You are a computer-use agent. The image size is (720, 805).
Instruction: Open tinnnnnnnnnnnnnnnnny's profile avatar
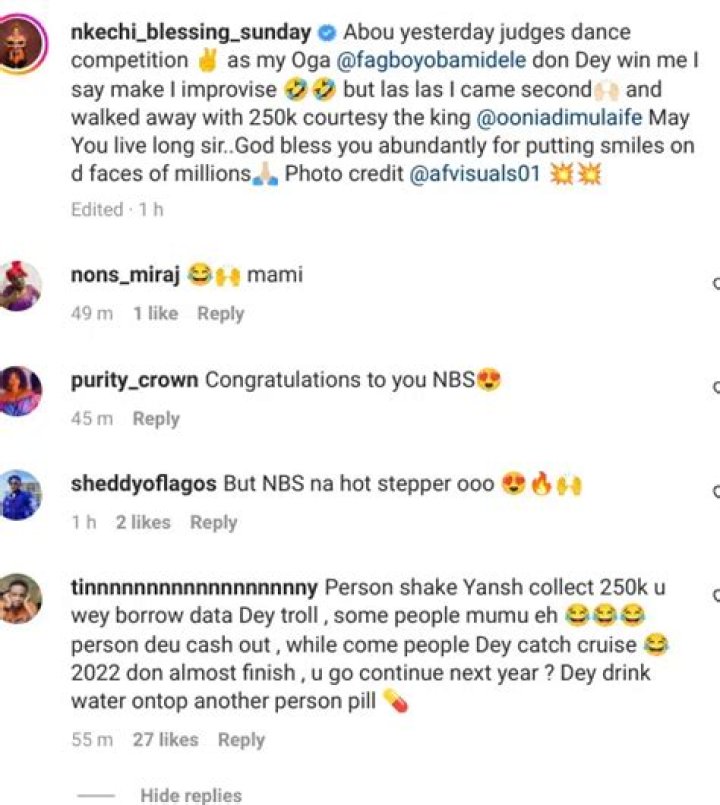(20, 598)
